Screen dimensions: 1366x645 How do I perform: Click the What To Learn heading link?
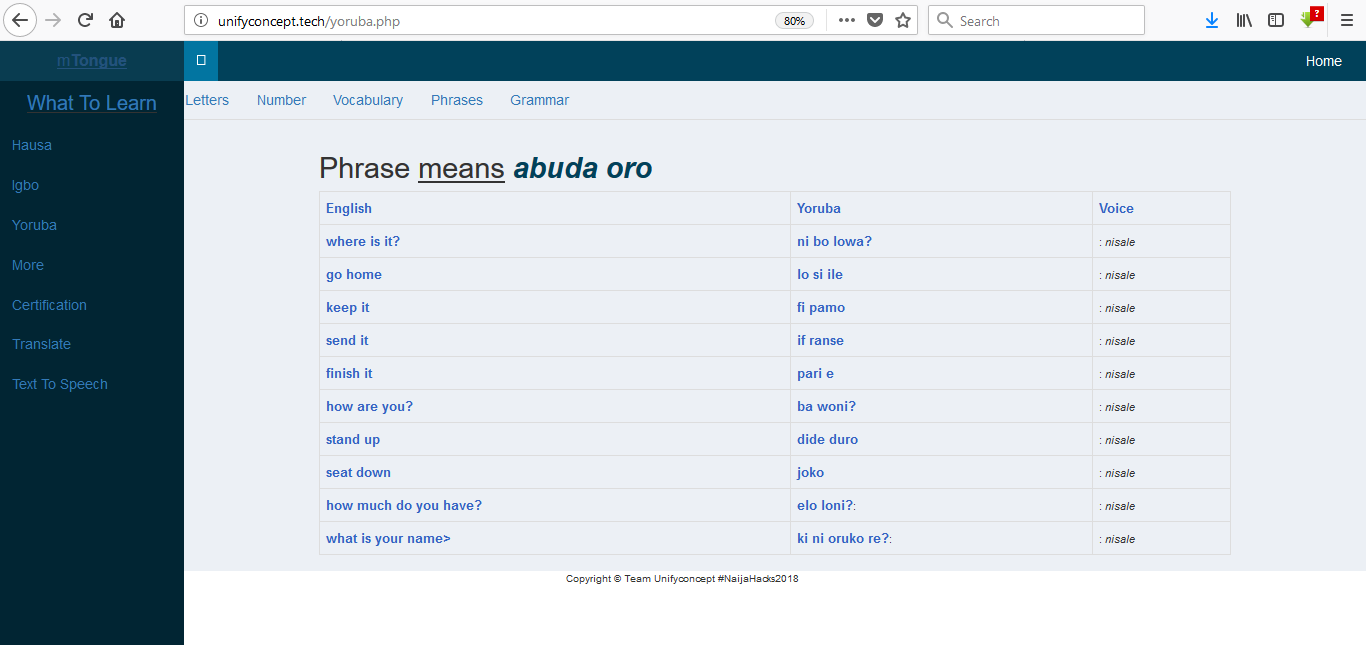pyautogui.click(x=92, y=103)
